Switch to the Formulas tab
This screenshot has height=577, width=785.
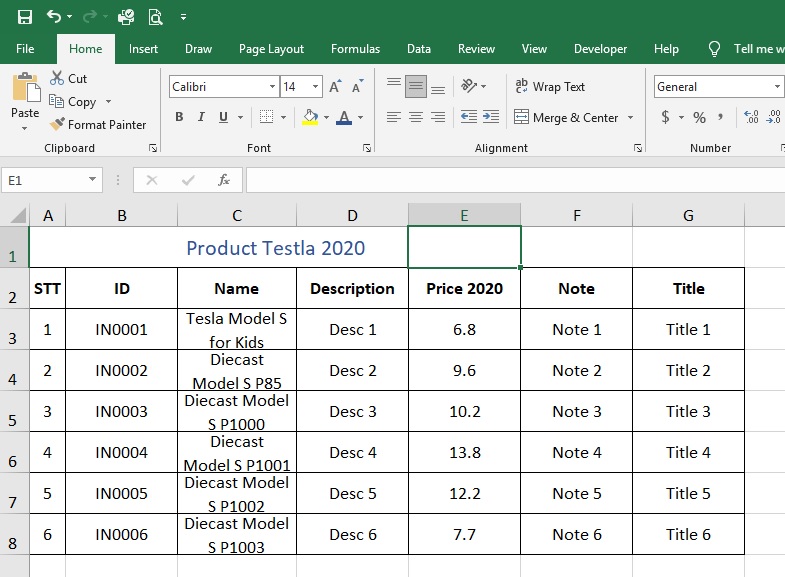(355, 49)
